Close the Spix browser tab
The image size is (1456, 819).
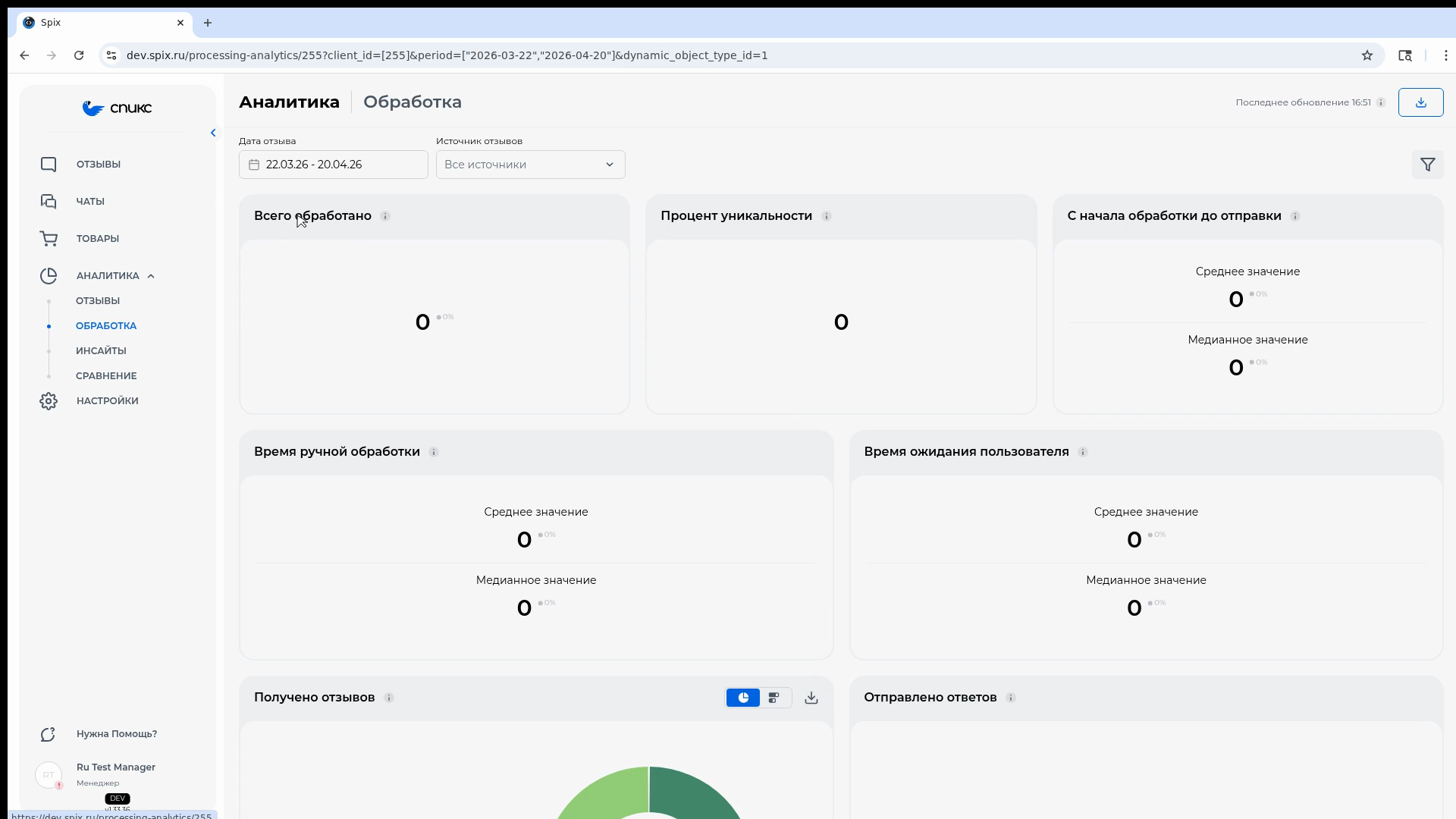point(180,23)
